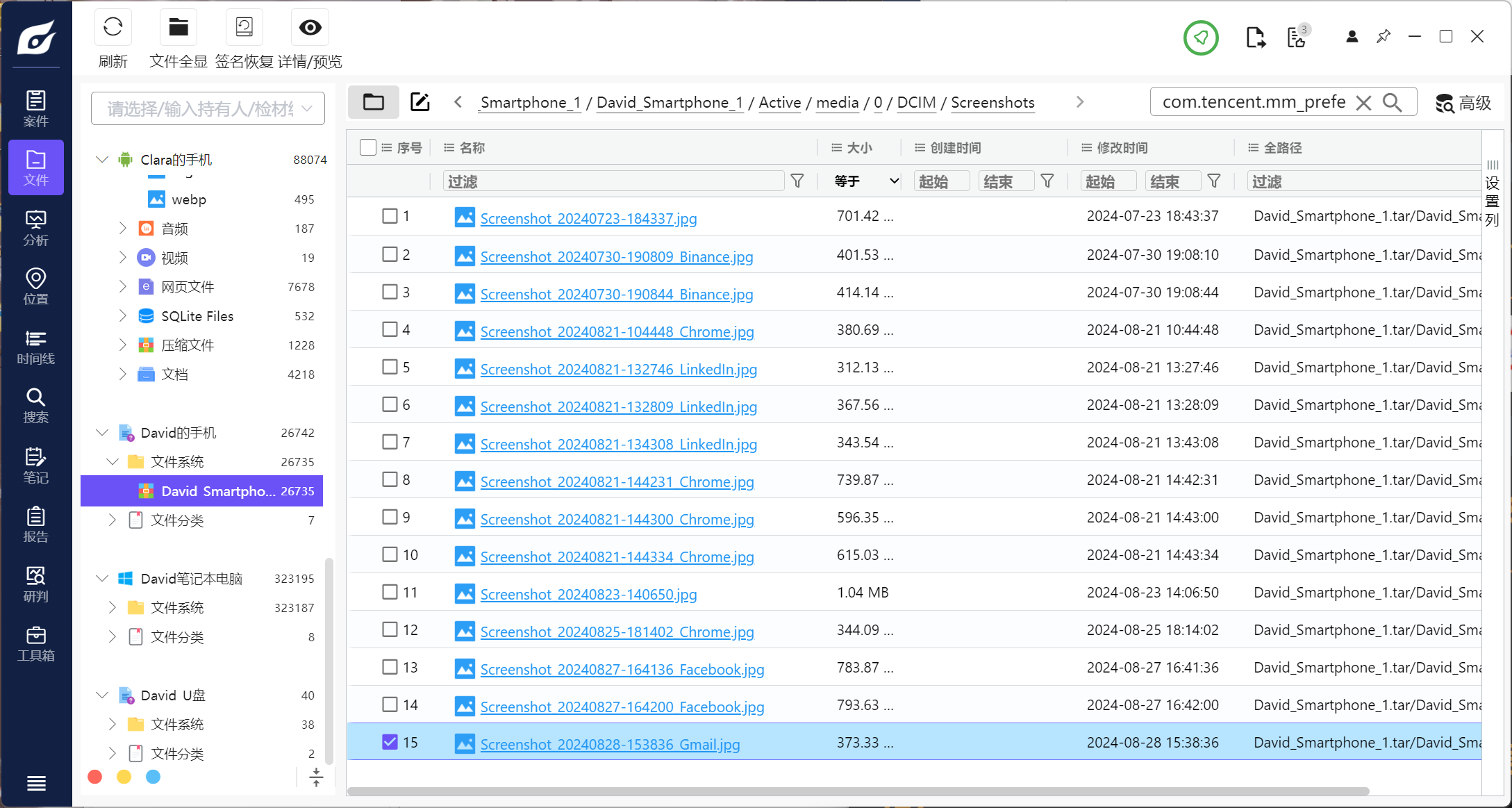1512x808 pixels.
Task: Switch to the 分析 sidebar tab
Action: click(35, 227)
